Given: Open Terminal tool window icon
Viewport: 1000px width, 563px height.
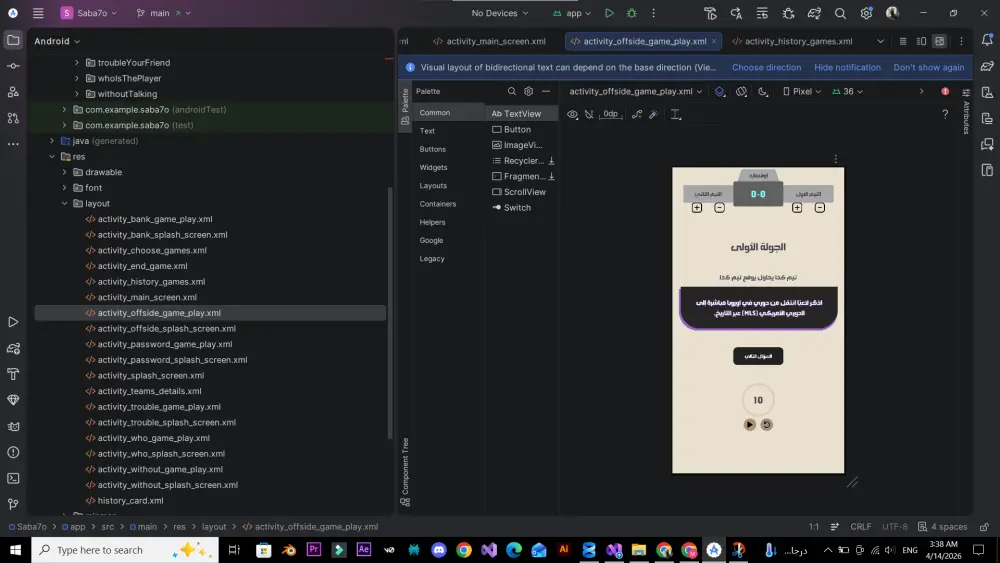Looking at the screenshot, I should coord(13,478).
